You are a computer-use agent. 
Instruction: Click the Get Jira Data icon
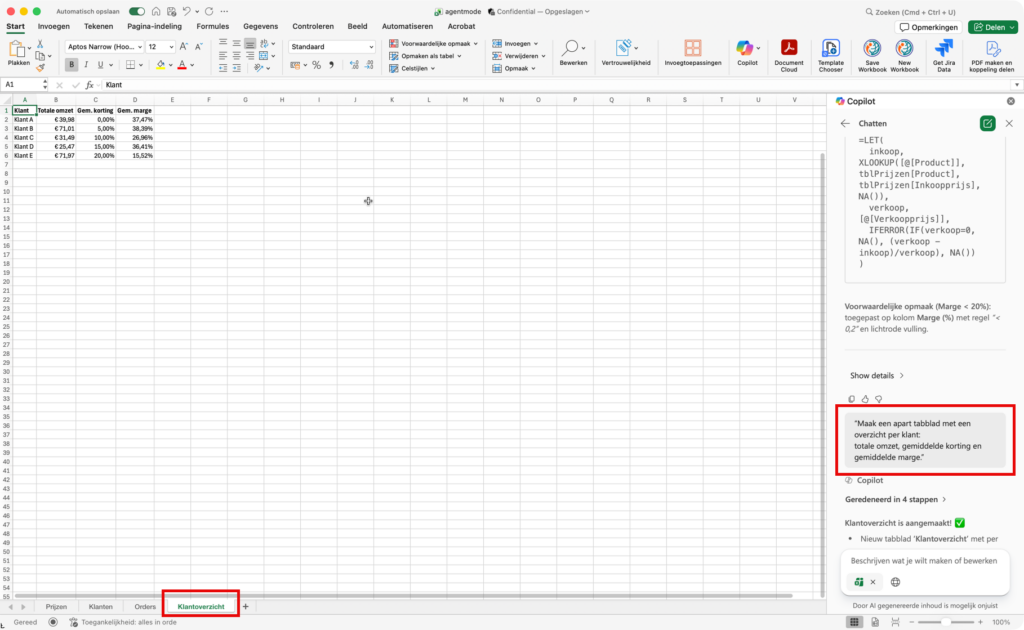click(x=943, y=48)
